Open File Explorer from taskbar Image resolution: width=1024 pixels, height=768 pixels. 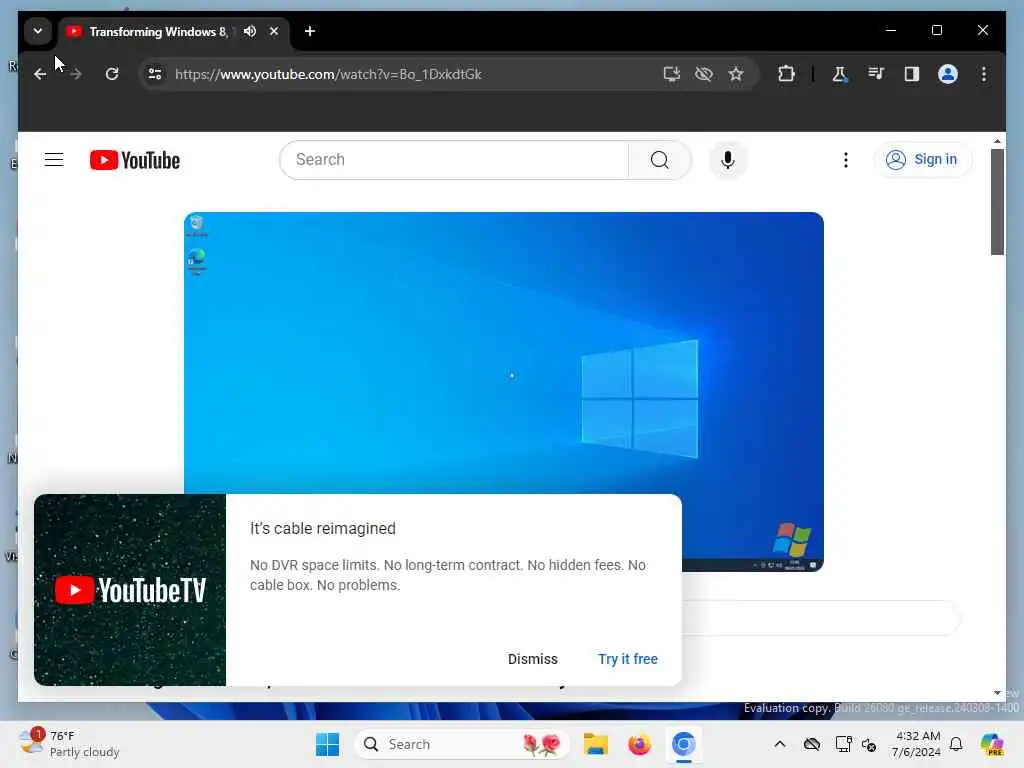596,744
